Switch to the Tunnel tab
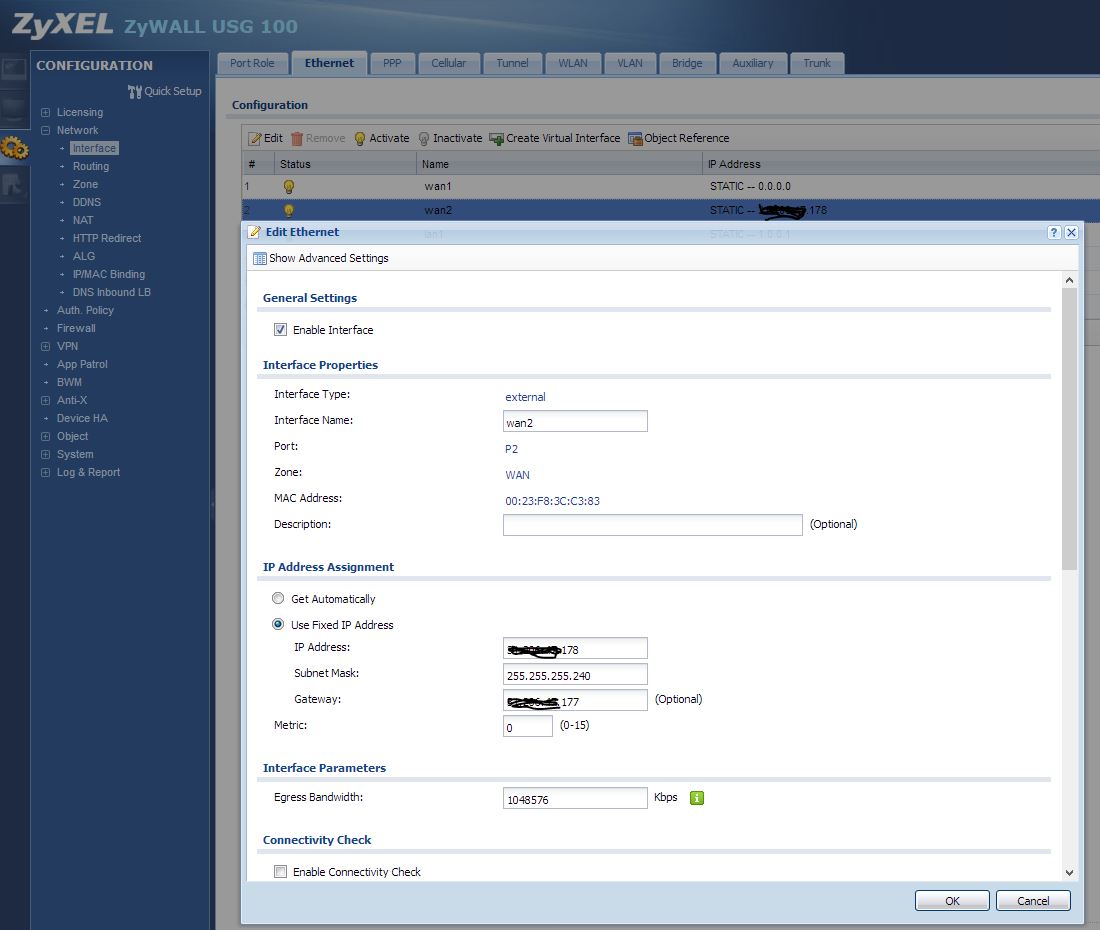Image resolution: width=1100 pixels, height=930 pixels. 512,63
